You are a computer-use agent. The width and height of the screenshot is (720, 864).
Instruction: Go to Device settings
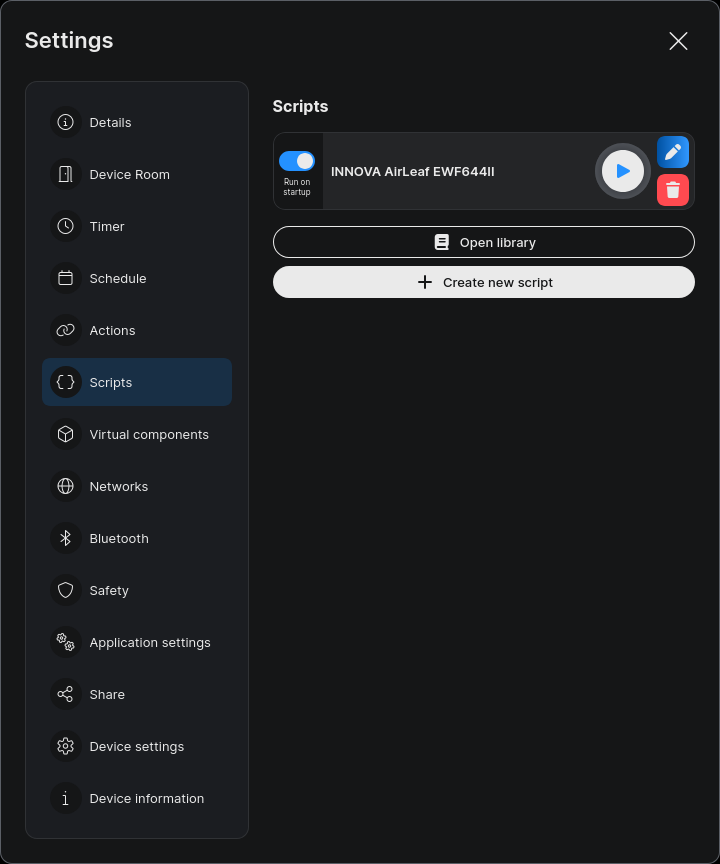[x=137, y=746]
